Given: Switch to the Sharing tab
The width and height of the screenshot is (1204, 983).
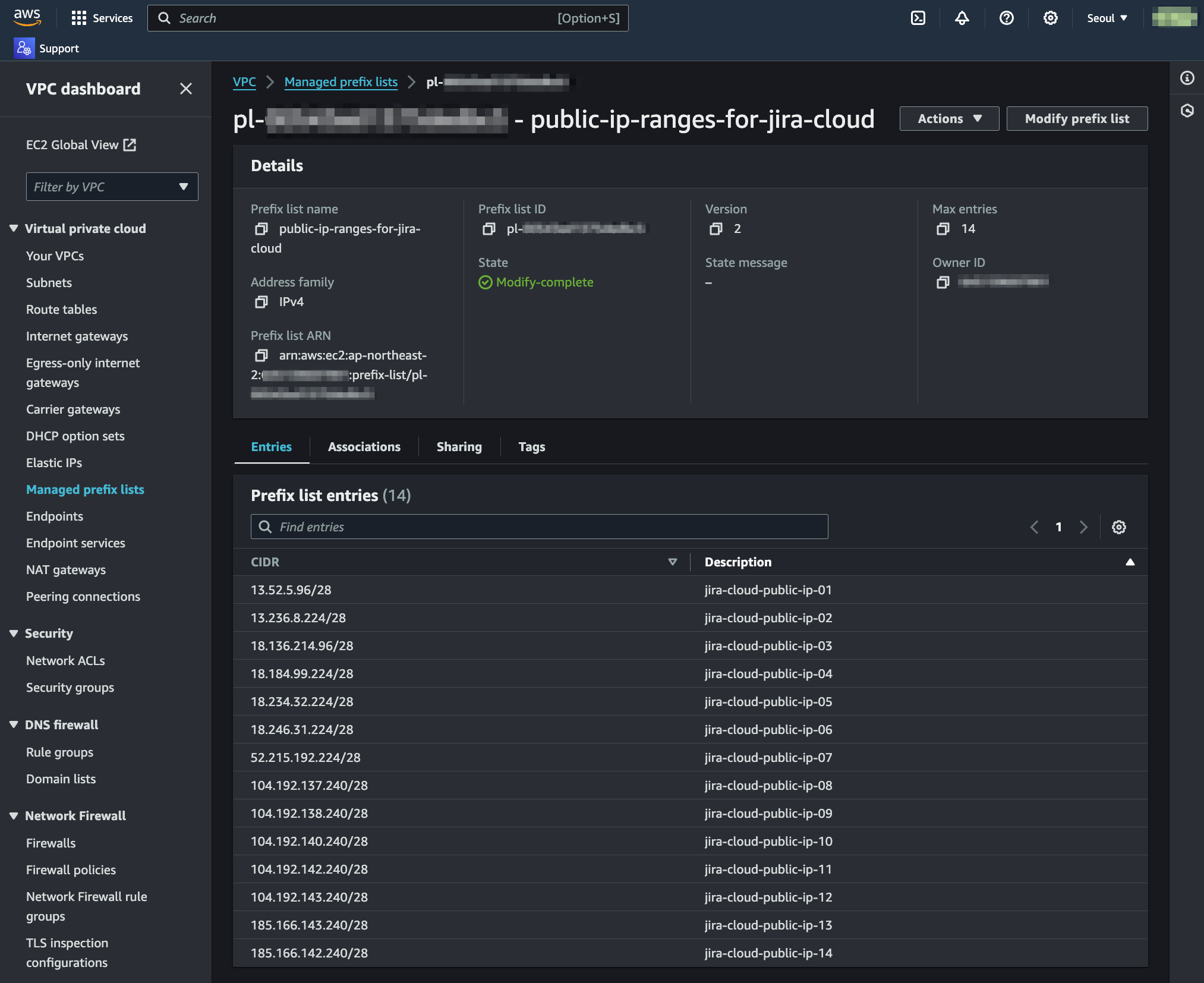Looking at the screenshot, I should tap(459, 447).
